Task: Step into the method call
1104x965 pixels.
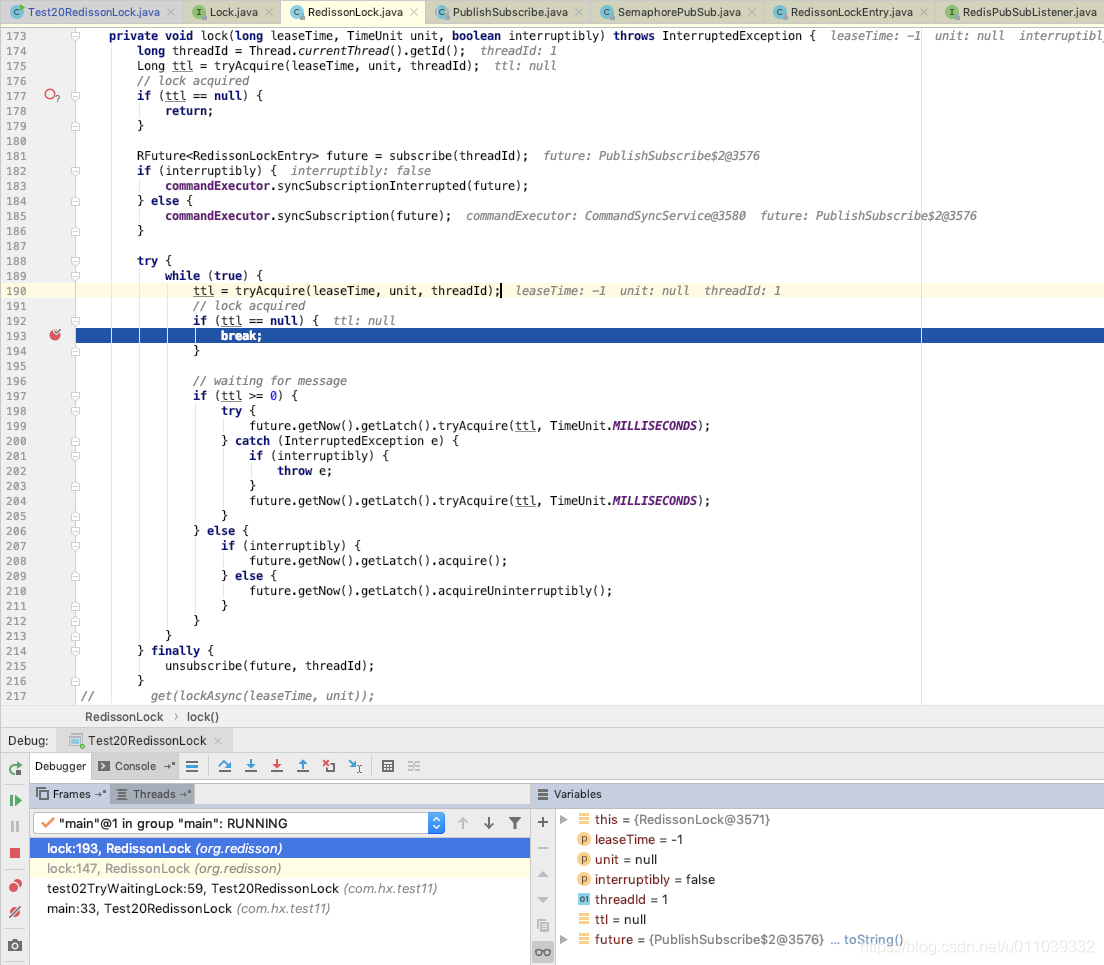Action: tap(251, 767)
